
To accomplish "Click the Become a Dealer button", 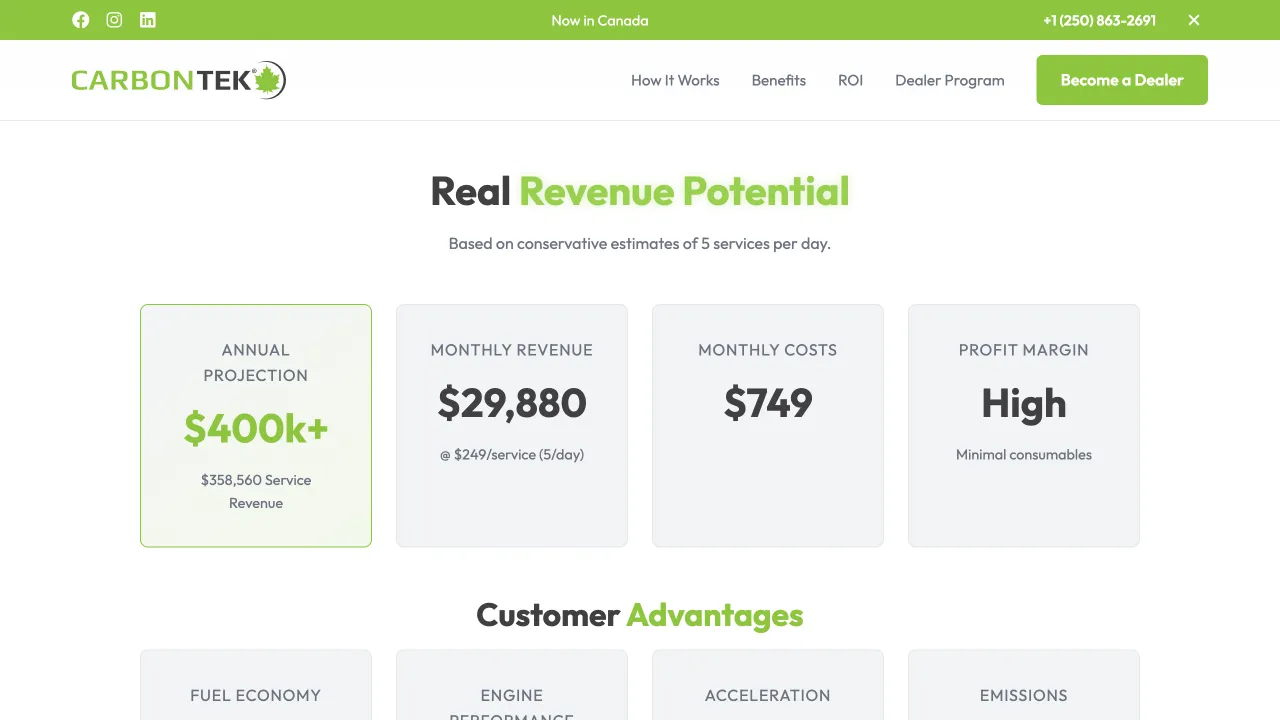I will [x=1121, y=79].
